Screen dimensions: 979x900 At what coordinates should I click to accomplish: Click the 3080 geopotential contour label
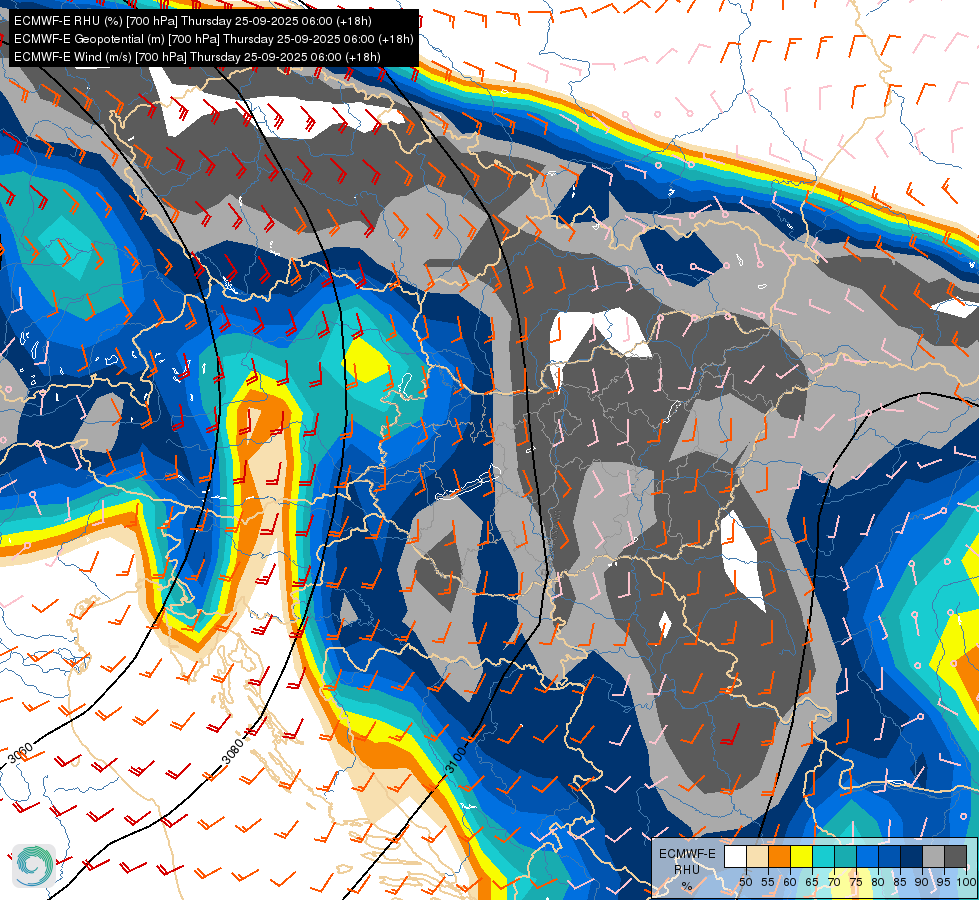point(234,751)
